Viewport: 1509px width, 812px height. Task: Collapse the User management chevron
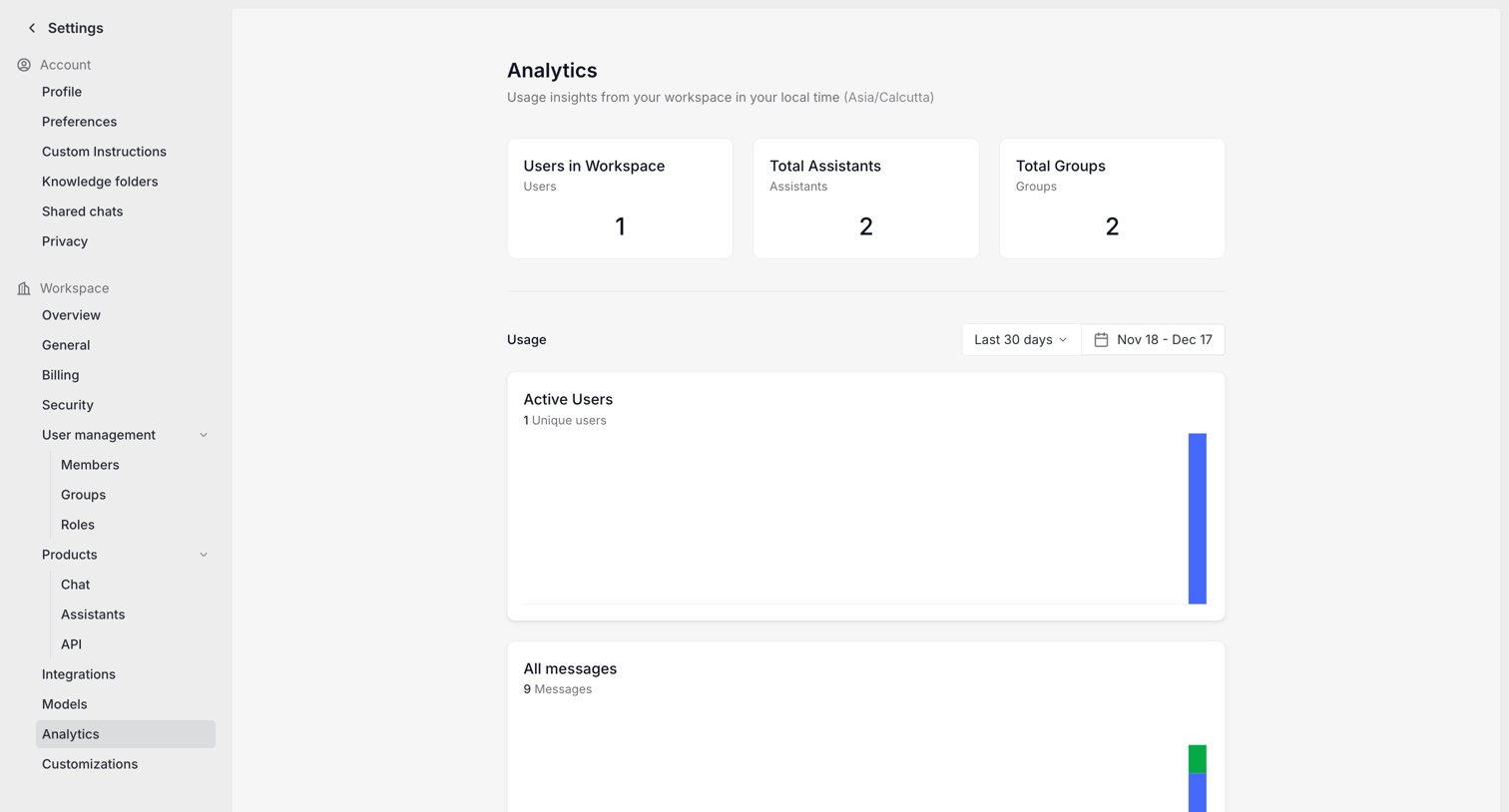click(x=204, y=435)
